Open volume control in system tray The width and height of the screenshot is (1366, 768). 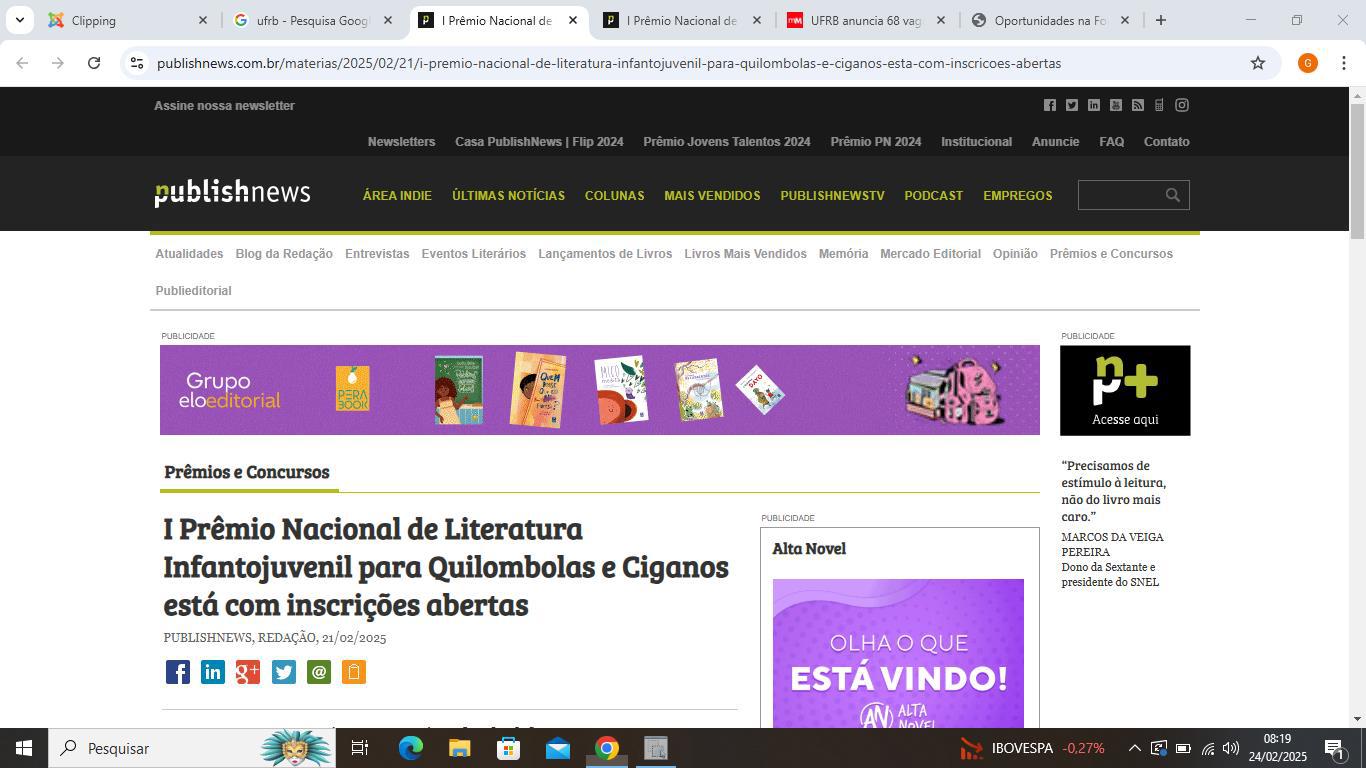(x=1231, y=748)
